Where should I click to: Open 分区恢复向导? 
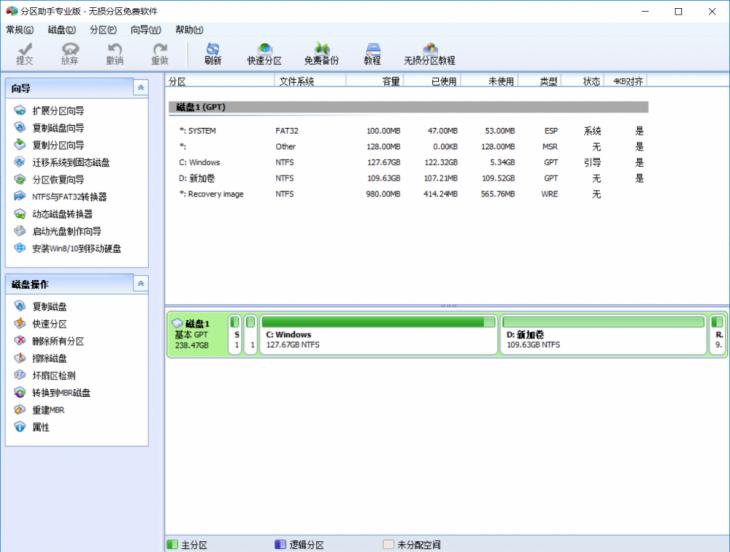pos(49,180)
